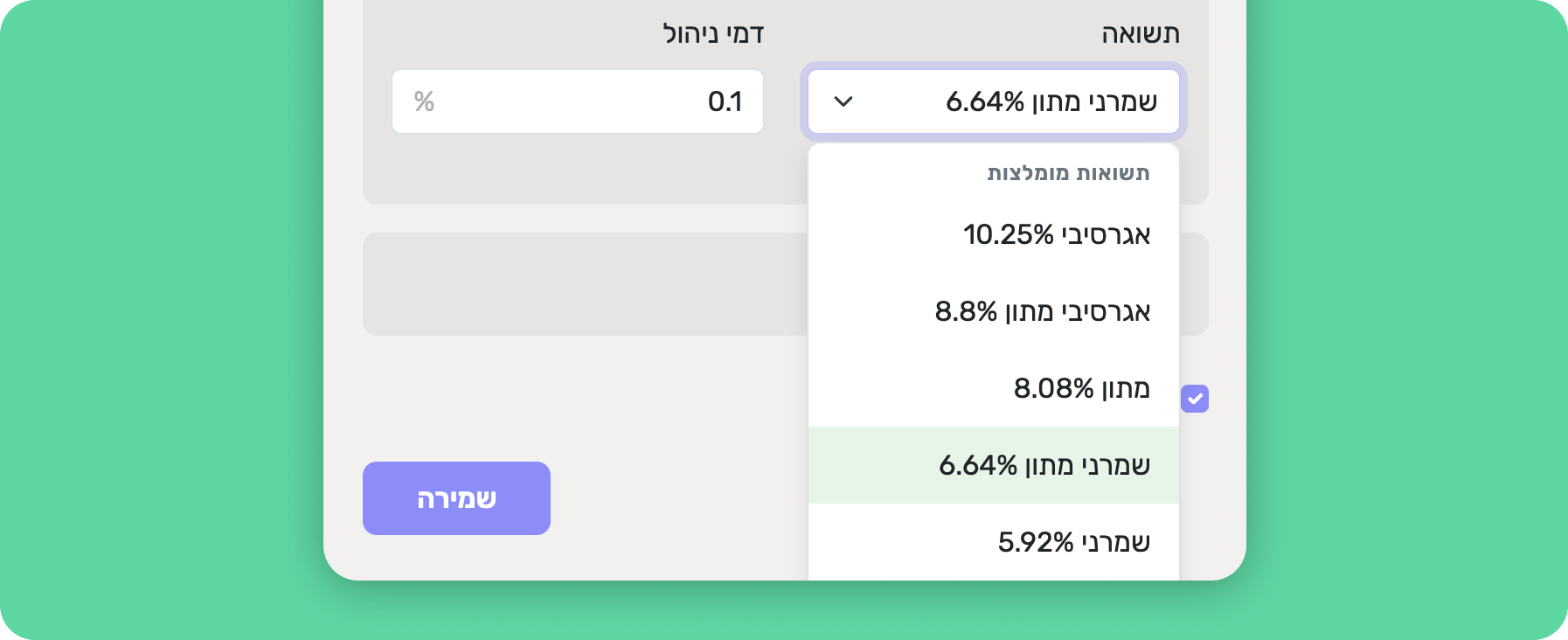The width and height of the screenshot is (1568, 640).
Task: Click the percent symbol in the fee field
Action: [x=424, y=101]
